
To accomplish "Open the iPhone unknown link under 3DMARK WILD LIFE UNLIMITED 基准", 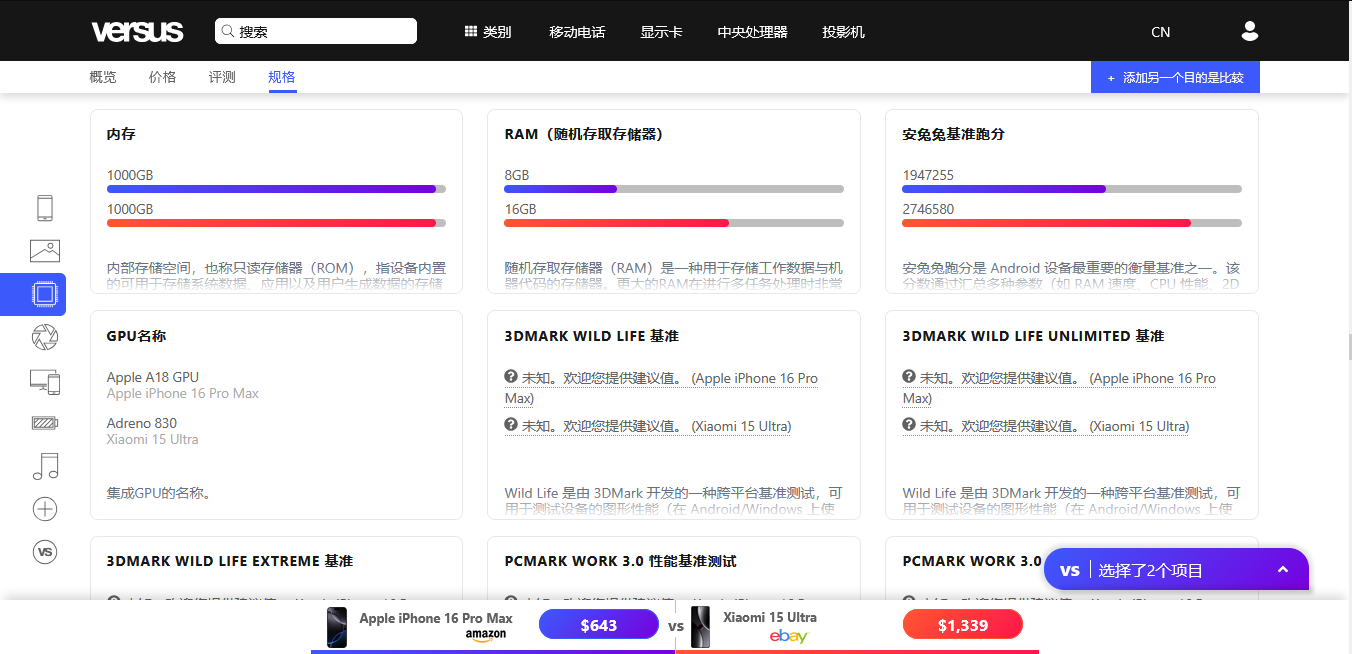I will point(1059,388).
